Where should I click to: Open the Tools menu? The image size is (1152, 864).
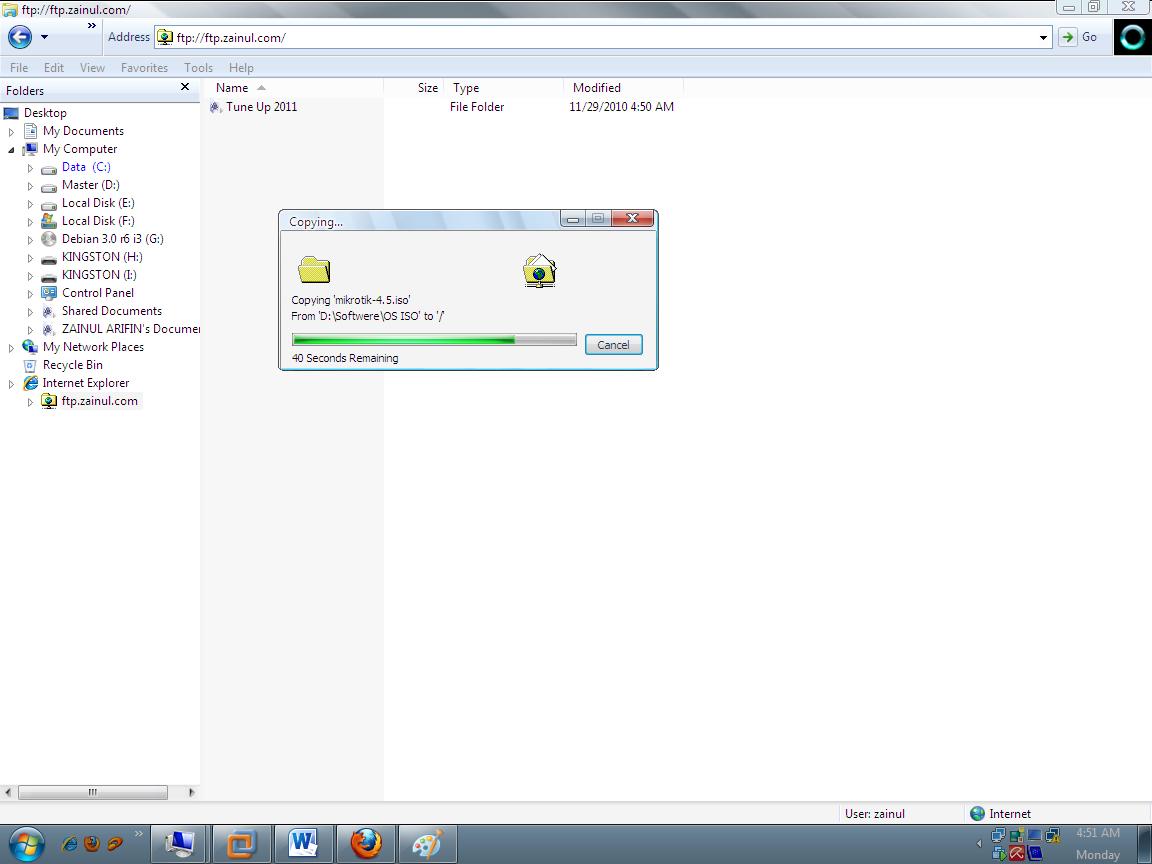pyautogui.click(x=198, y=68)
